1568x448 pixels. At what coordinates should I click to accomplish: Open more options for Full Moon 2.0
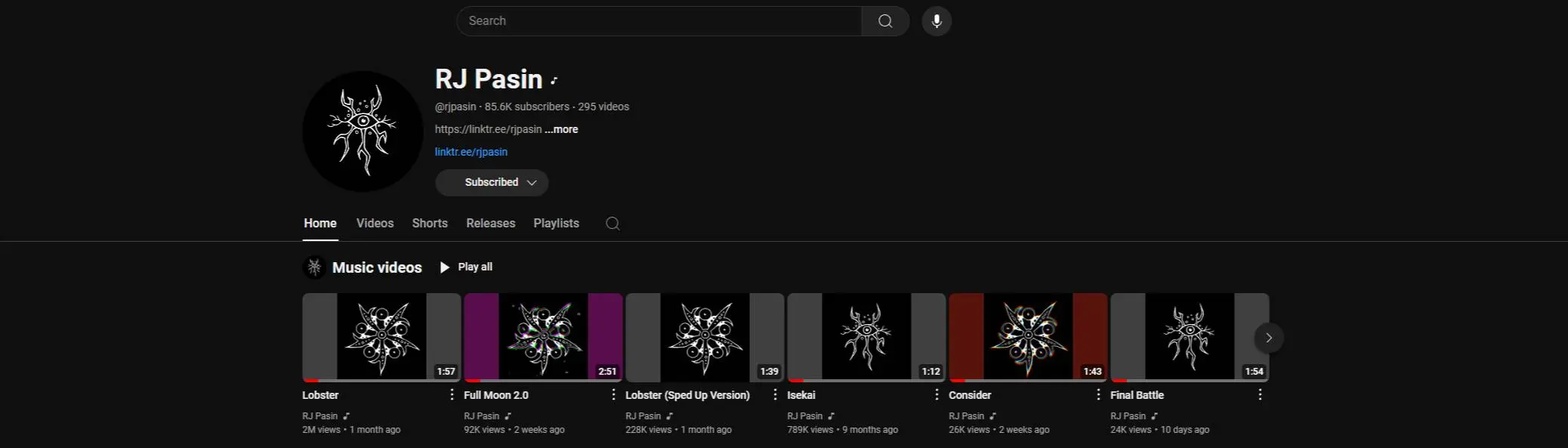point(613,394)
